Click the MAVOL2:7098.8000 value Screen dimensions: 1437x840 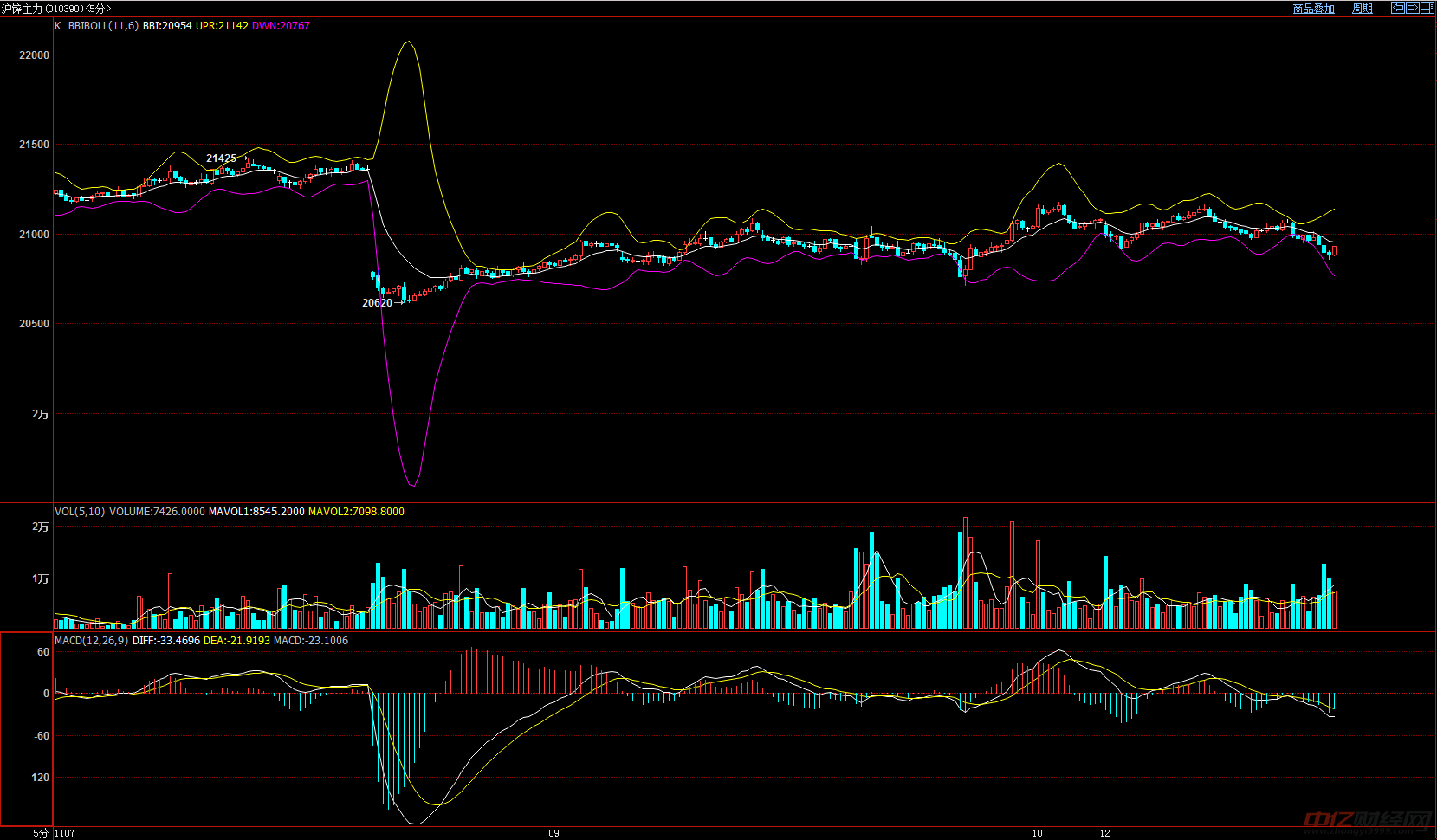[x=356, y=512]
